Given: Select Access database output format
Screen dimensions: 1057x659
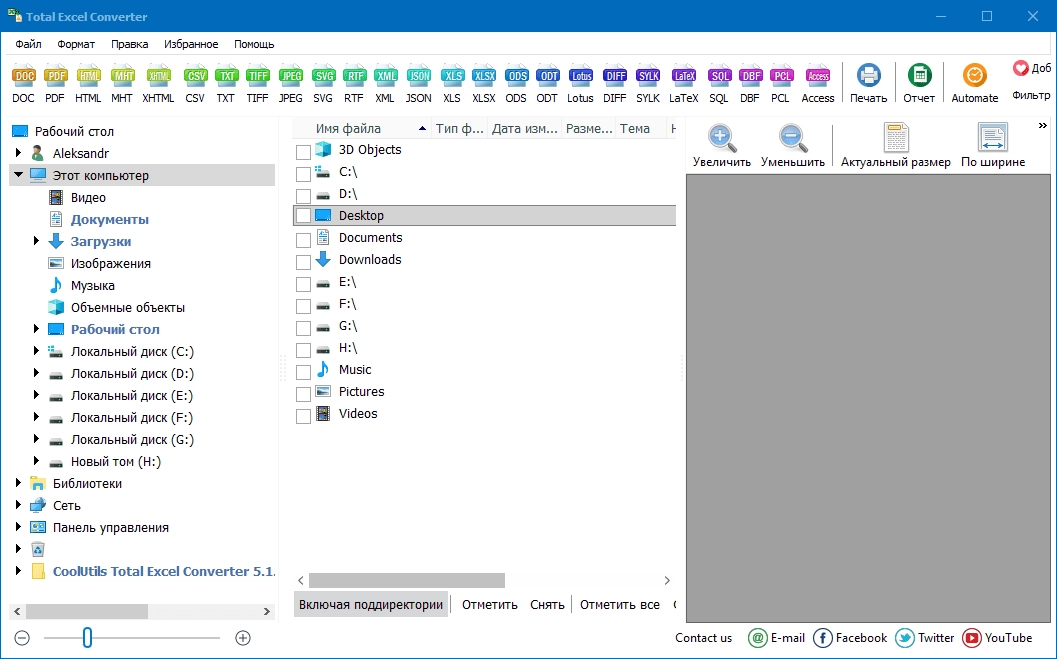Looking at the screenshot, I should point(818,84).
